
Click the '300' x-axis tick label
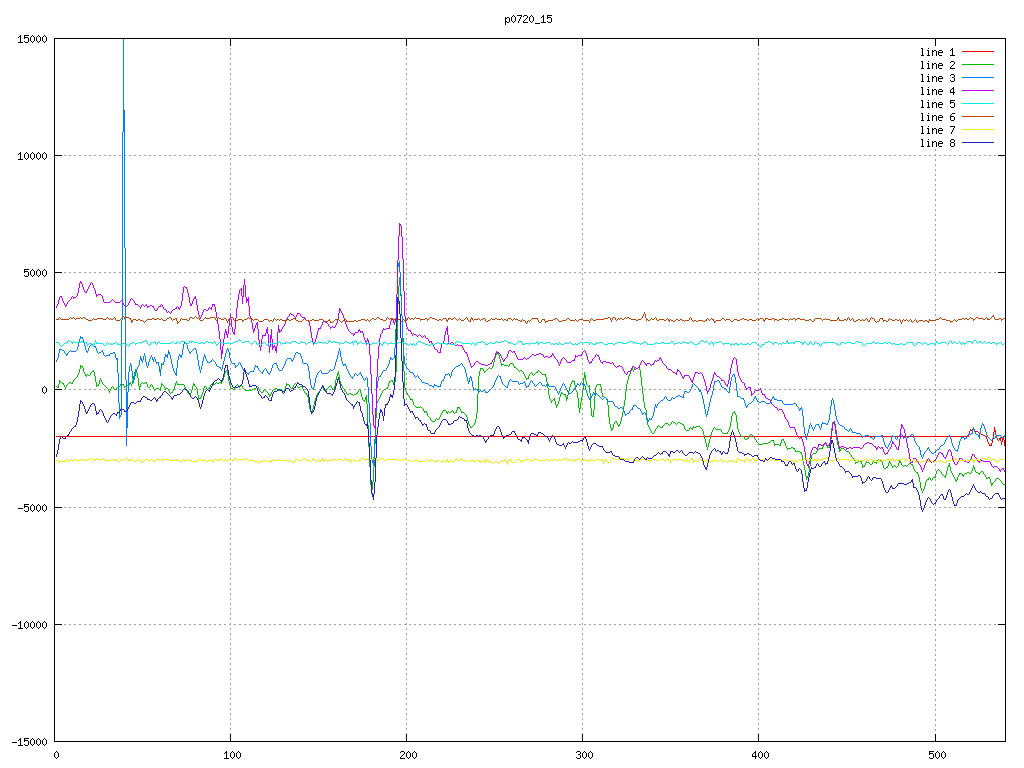[583, 755]
